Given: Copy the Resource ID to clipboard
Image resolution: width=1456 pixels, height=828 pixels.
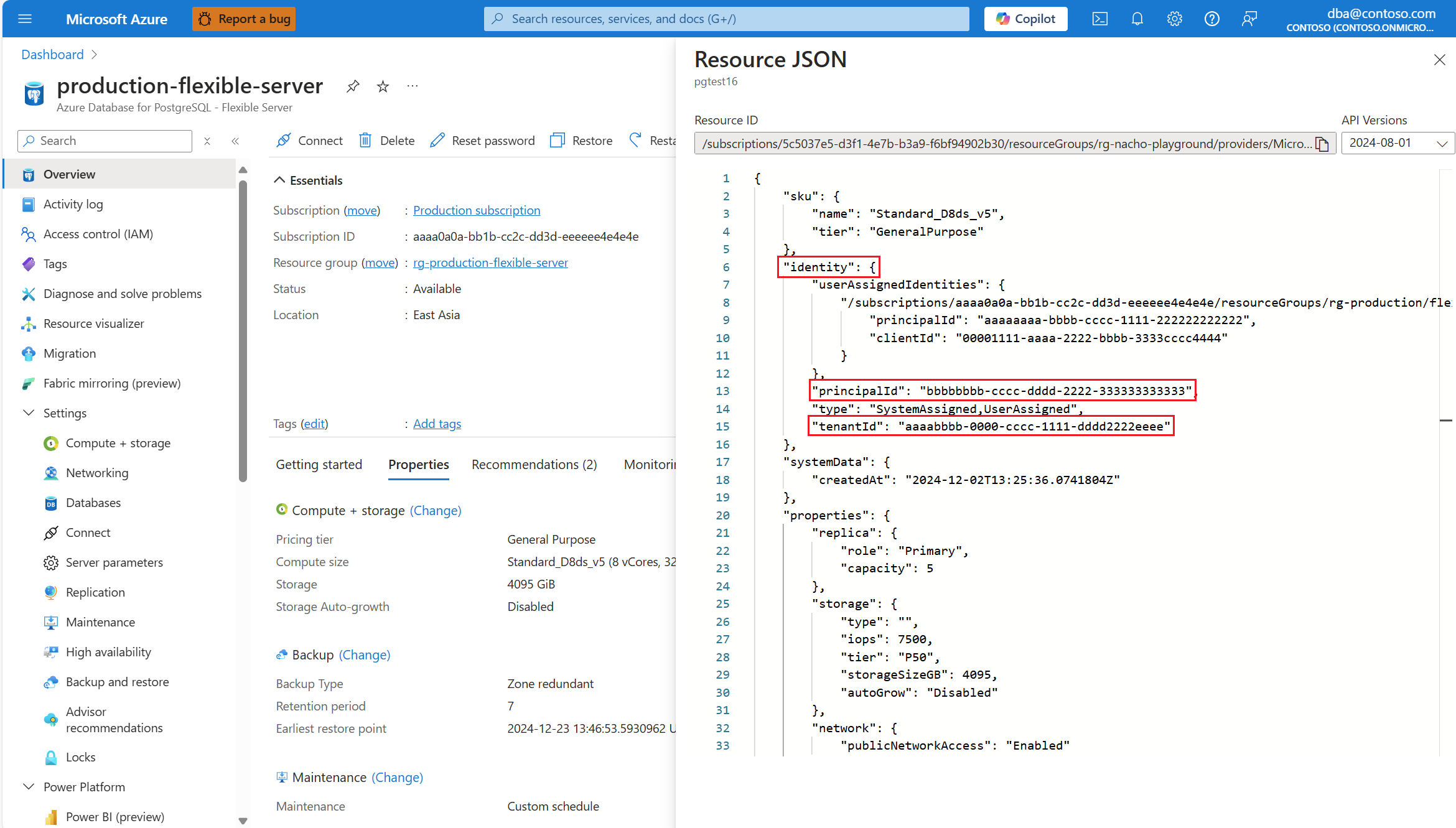Looking at the screenshot, I should point(1322,144).
